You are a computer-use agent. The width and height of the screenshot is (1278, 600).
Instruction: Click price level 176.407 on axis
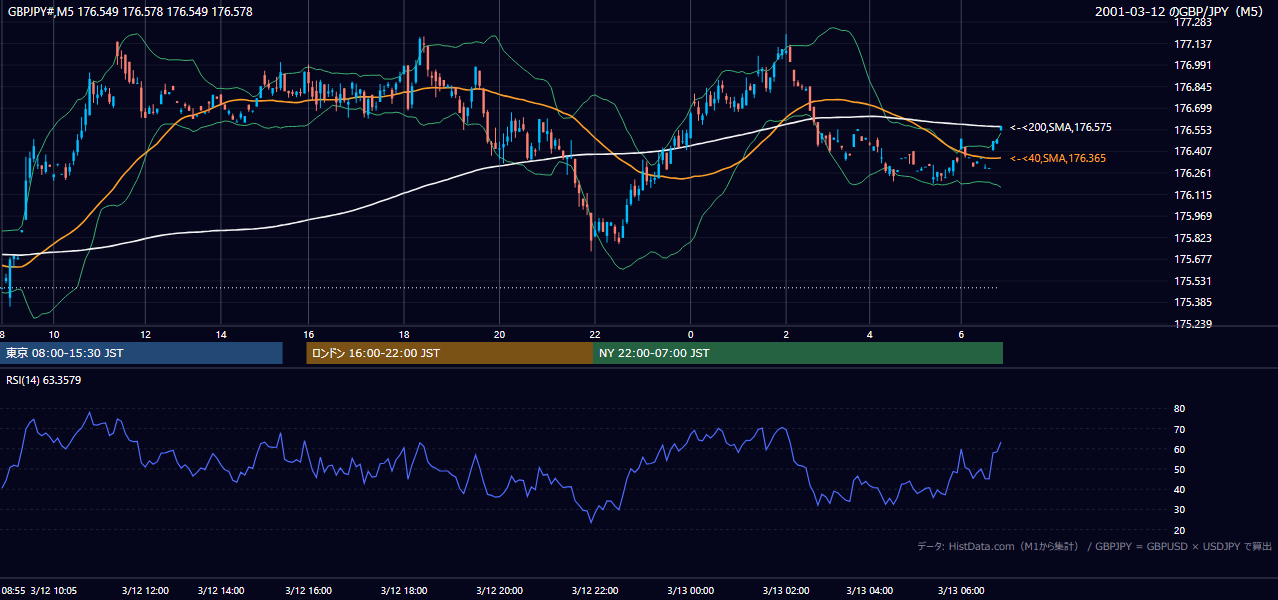(x=1193, y=151)
